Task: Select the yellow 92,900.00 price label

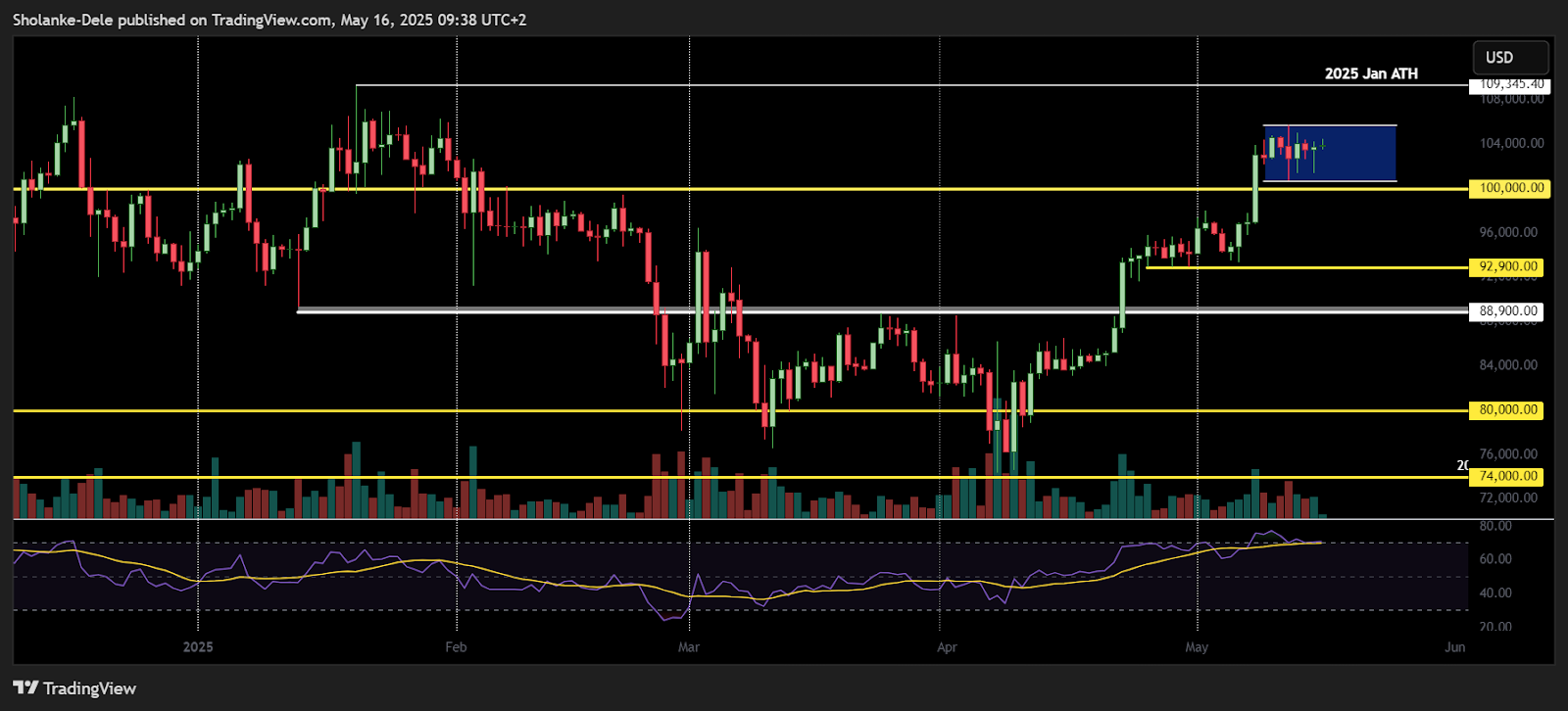Action: point(1505,266)
